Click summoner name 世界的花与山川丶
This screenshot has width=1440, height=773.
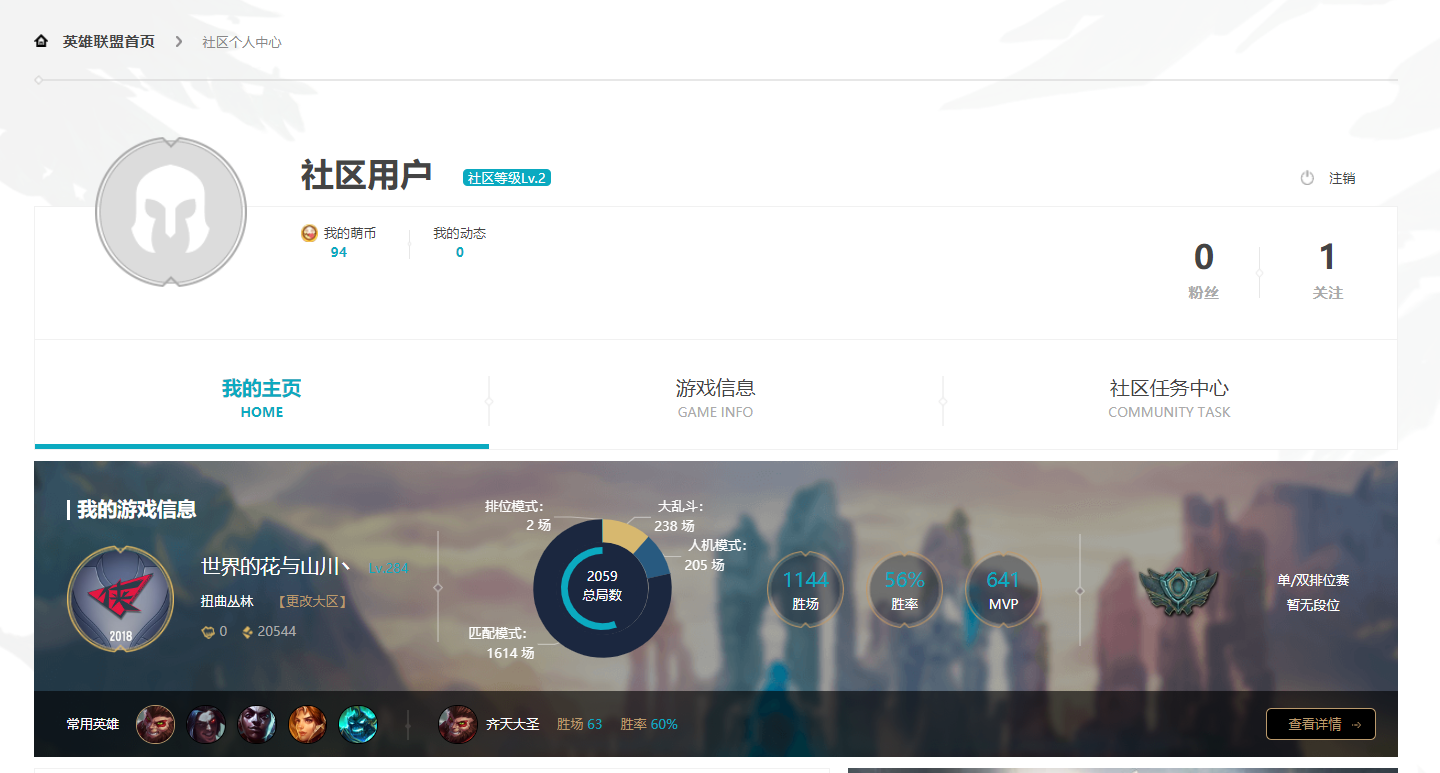coord(276,567)
